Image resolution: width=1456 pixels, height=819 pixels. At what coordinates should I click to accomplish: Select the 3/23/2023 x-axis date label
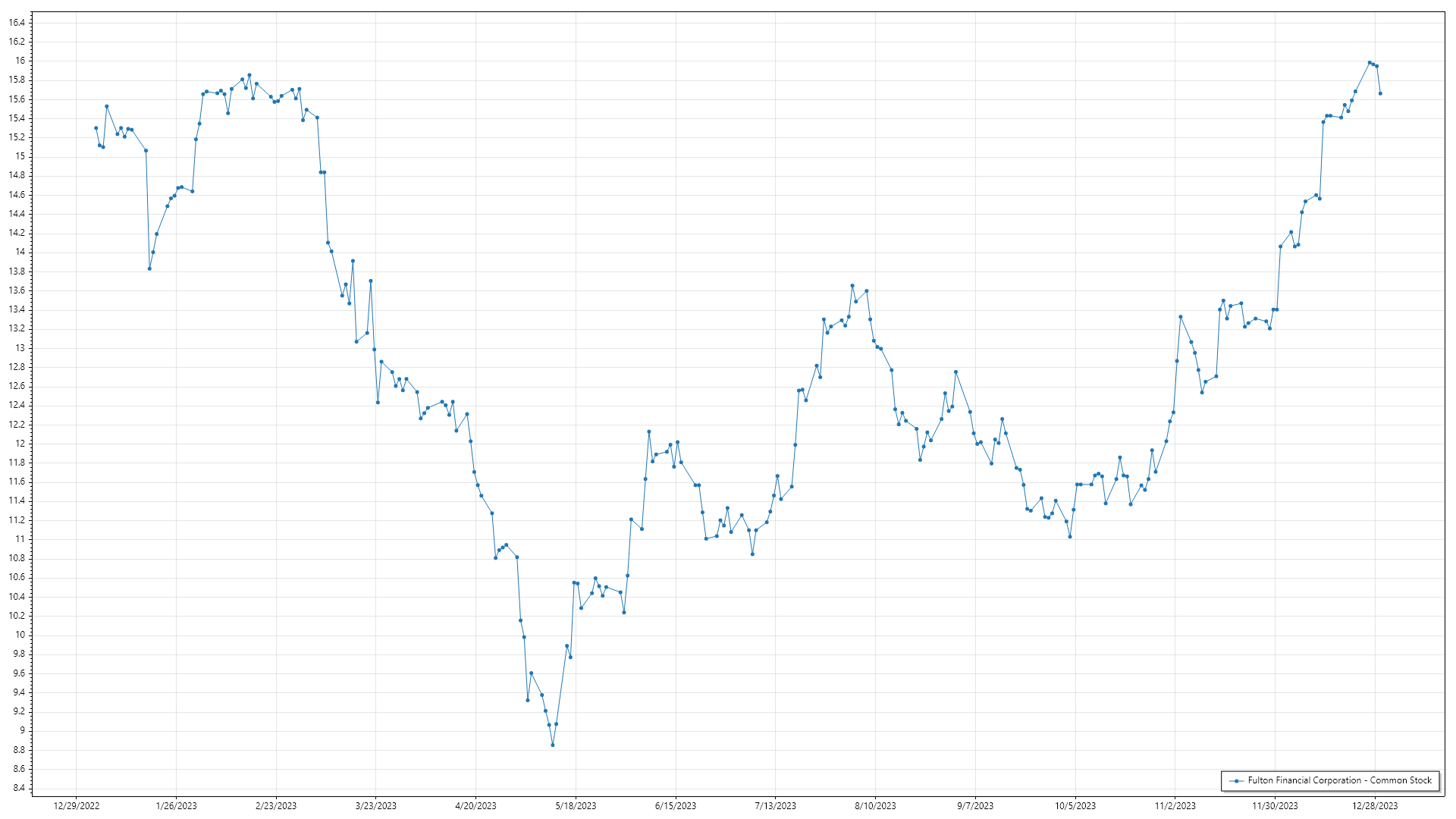pos(376,805)
